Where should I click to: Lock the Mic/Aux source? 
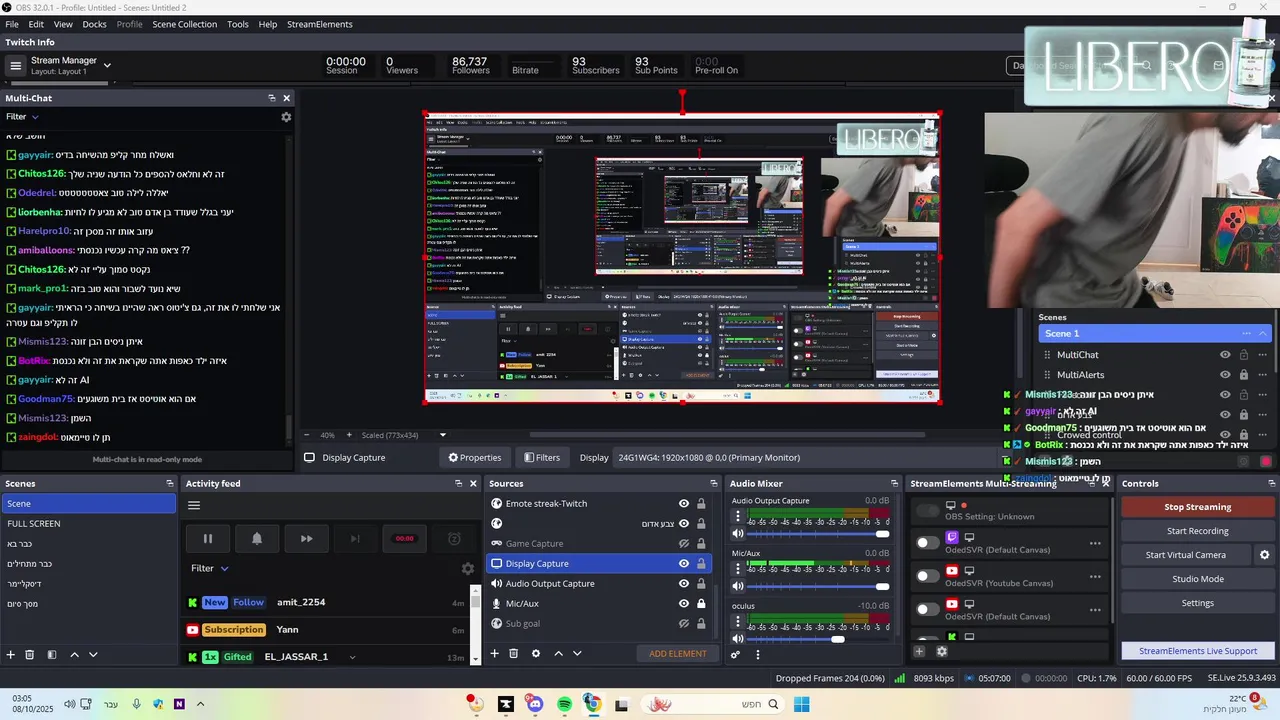tap(701, 603)
